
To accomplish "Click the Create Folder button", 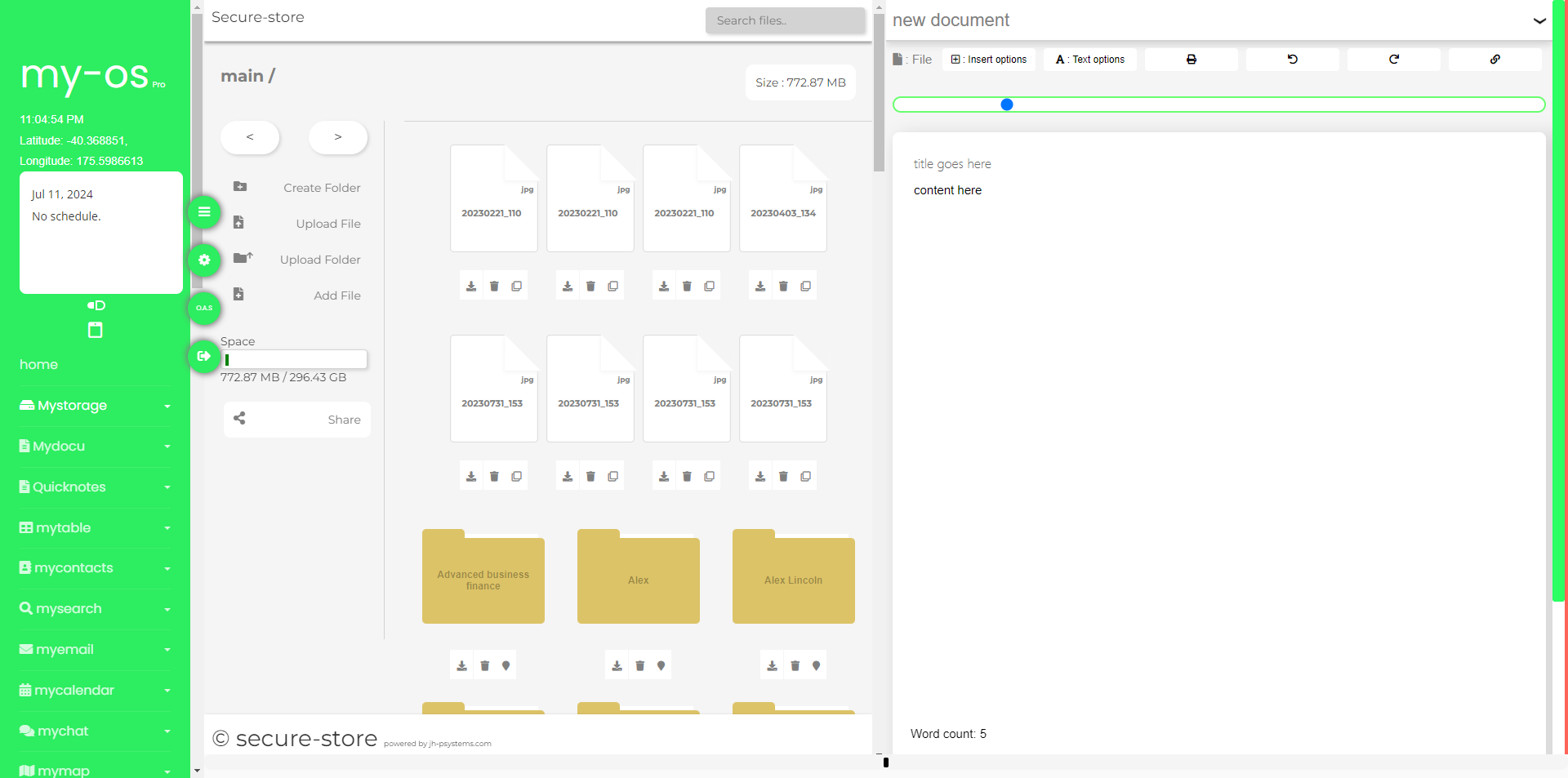I will click(x=297, y=188).
